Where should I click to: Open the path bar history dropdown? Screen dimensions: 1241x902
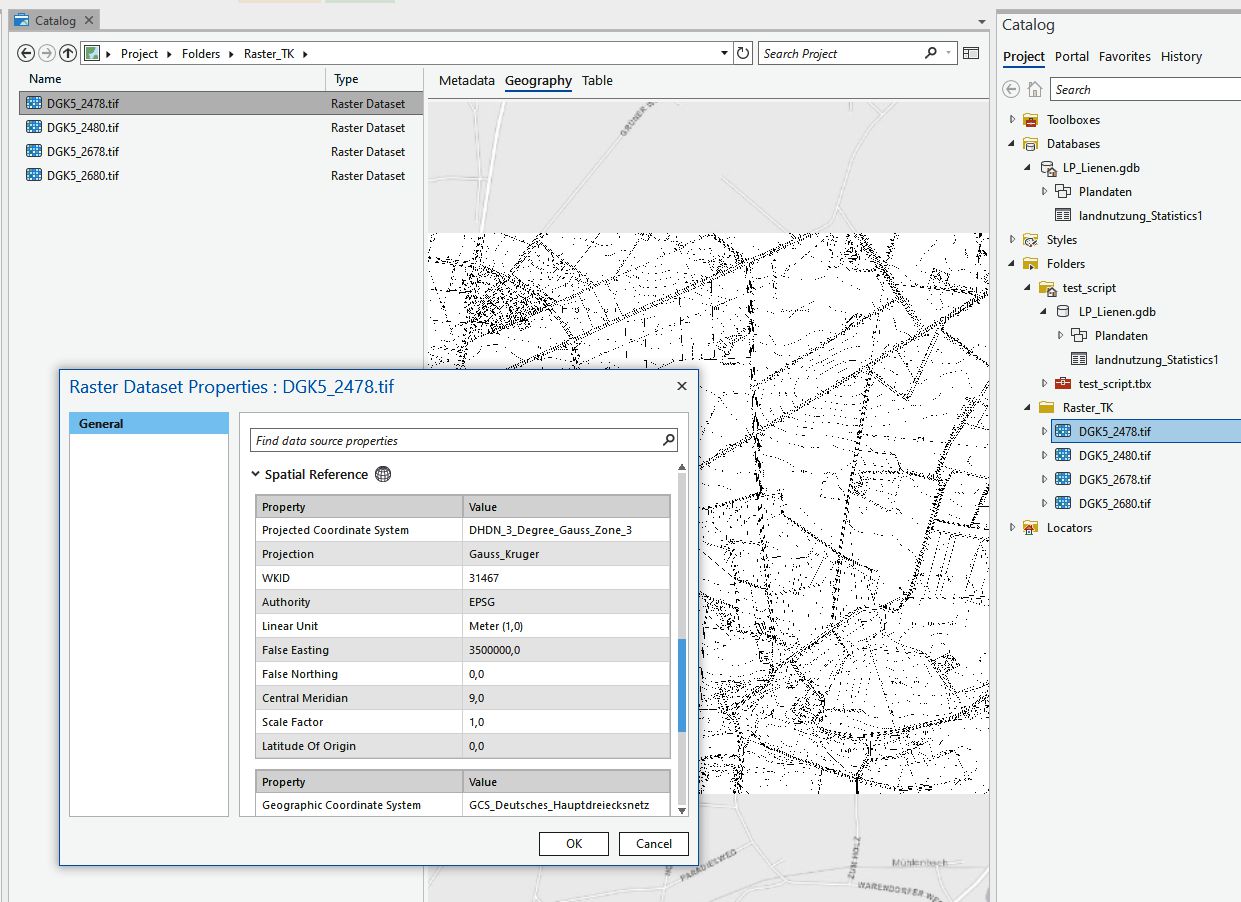click(725, 54)
